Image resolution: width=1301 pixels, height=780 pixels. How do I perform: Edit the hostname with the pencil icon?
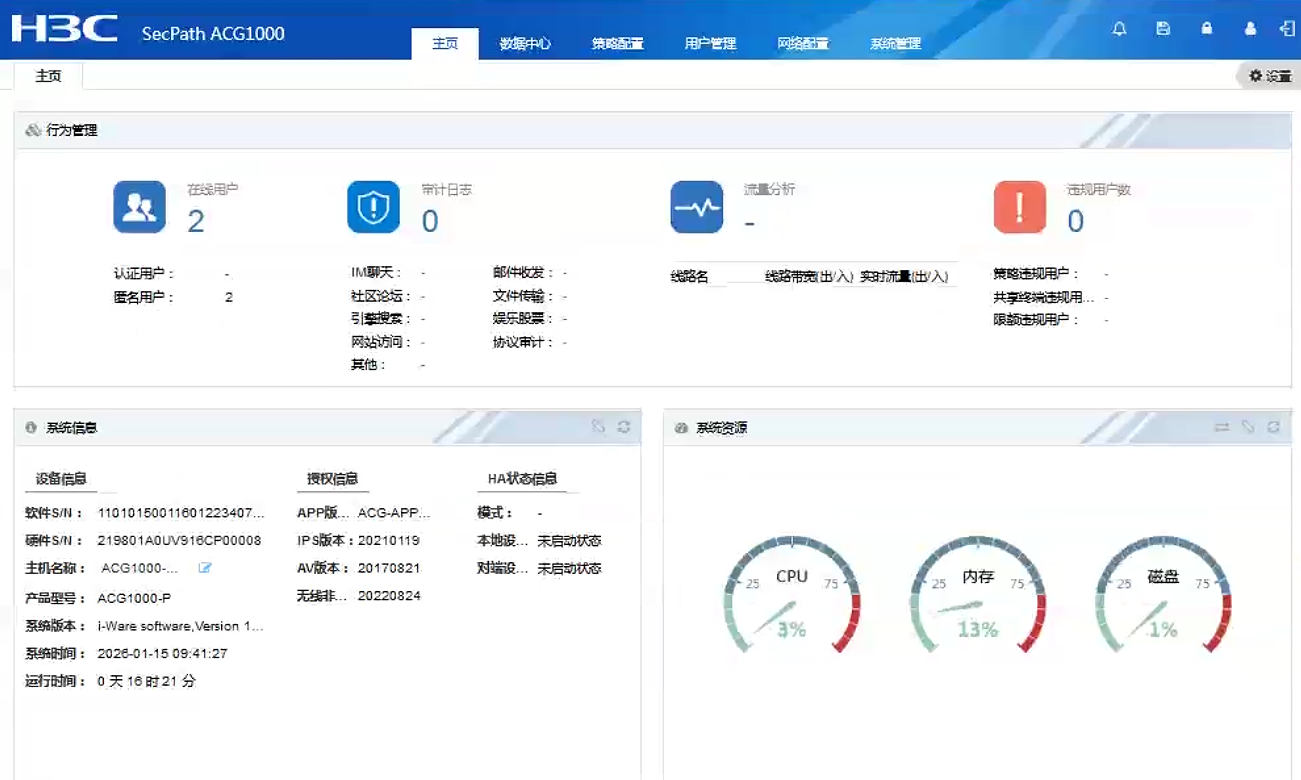coord(205,568)
